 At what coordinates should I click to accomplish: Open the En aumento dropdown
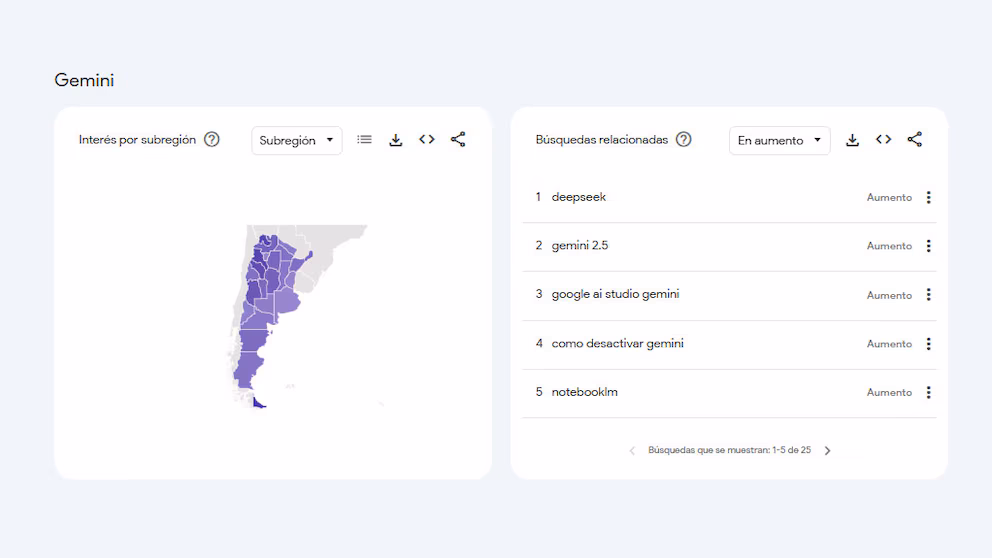coord(779,140)
